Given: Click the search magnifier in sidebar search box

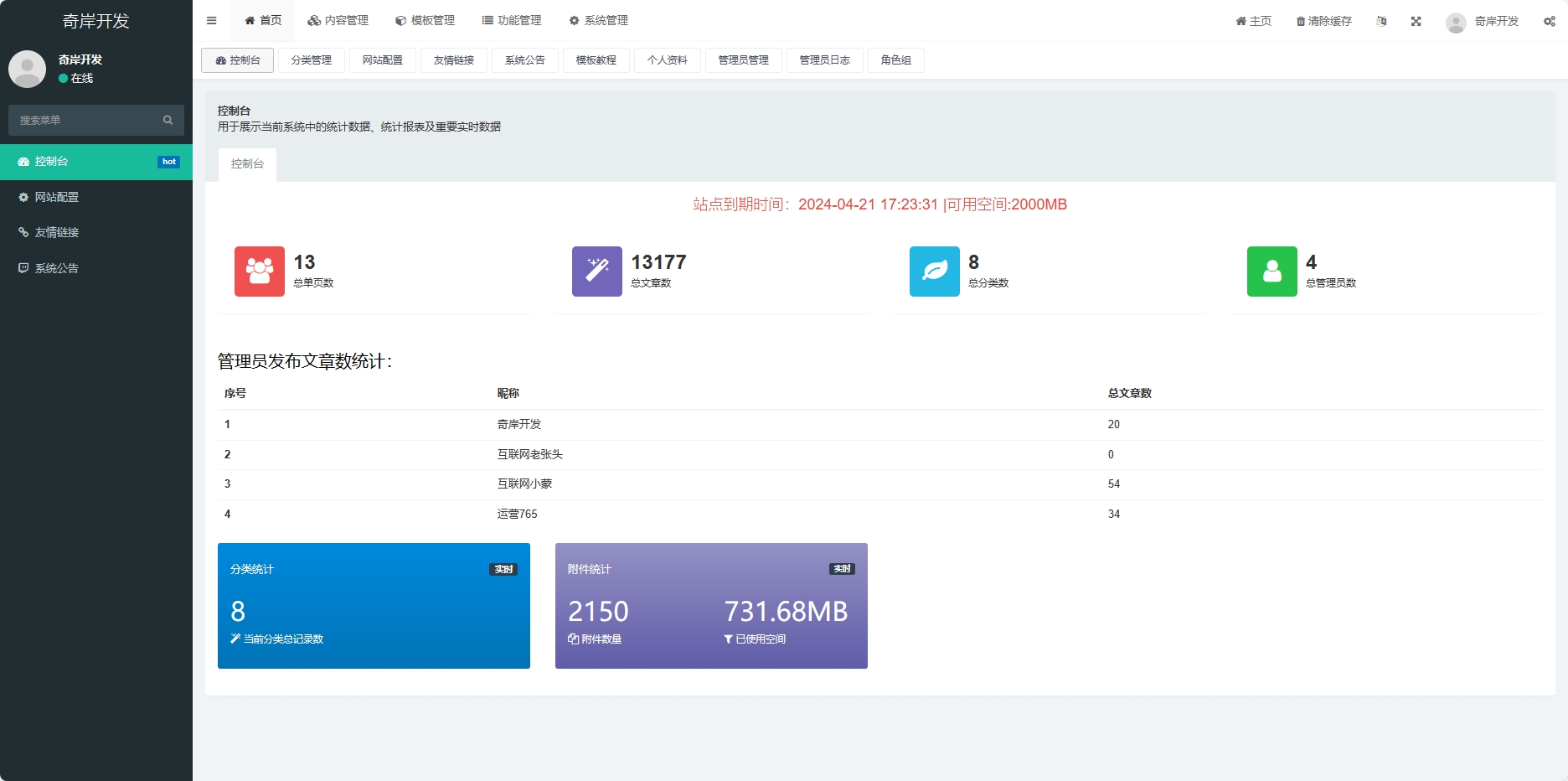Looking at the screenshot, I should pos(168,120).
